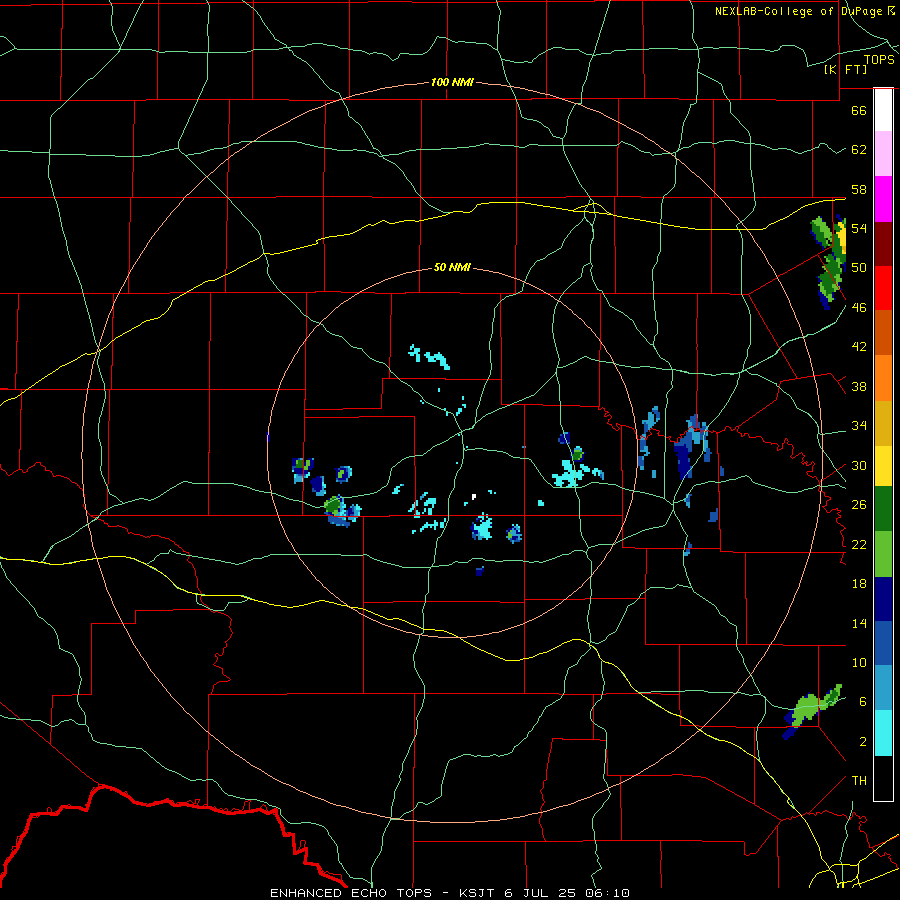Pick the light sky-blue legend band
Image resolution: width=900 pixels, height=900 pixels.
coord(883,688)
